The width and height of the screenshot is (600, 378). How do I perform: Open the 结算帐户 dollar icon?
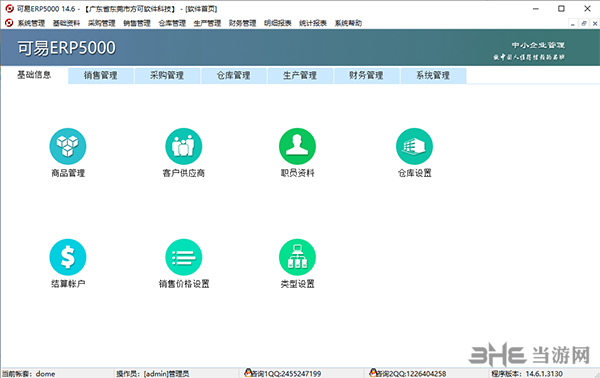coord(68,257)
